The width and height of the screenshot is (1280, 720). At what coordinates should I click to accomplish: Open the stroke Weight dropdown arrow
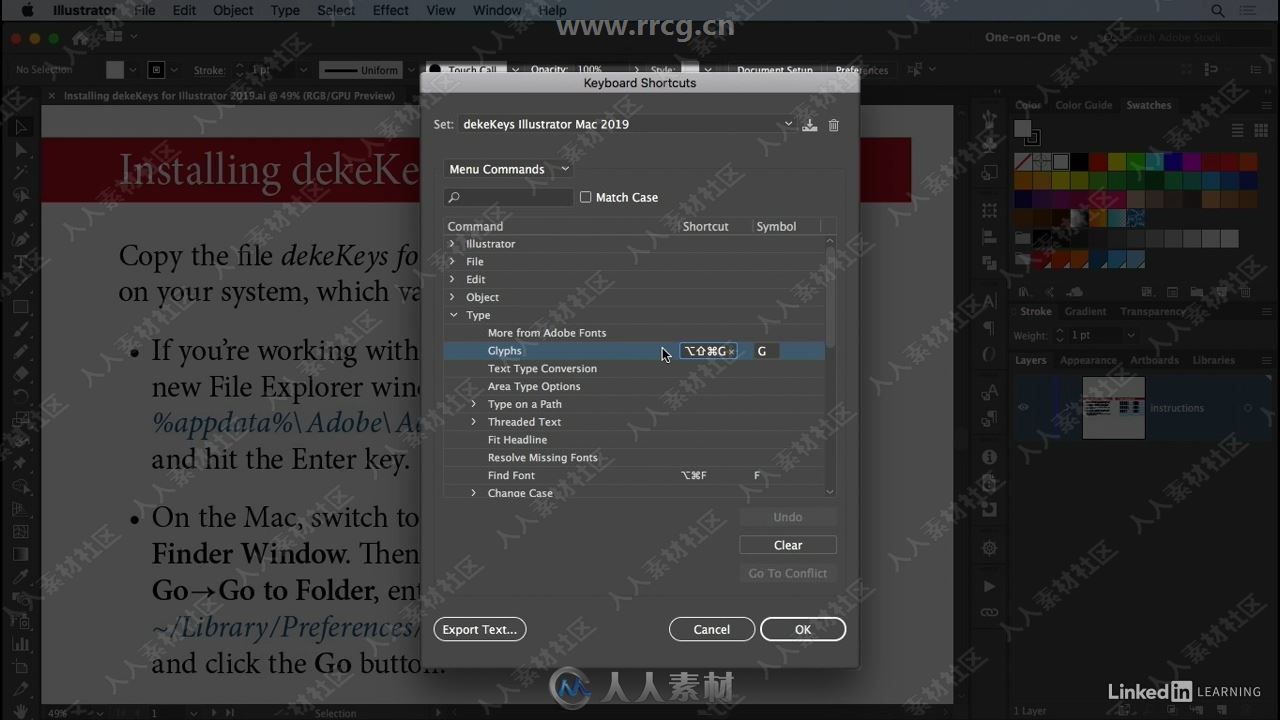coord(1131,336)
